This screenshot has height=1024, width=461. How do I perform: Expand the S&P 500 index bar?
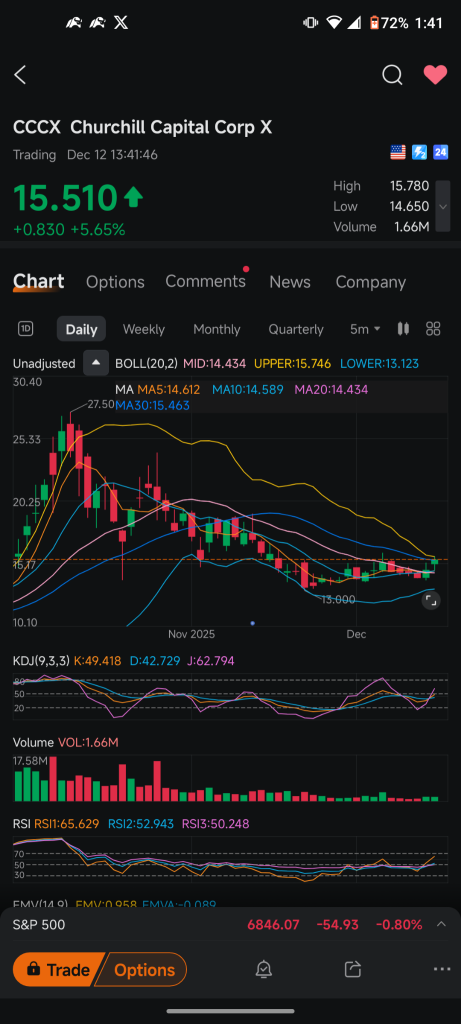pyautogui.click(x=441, y=924)
